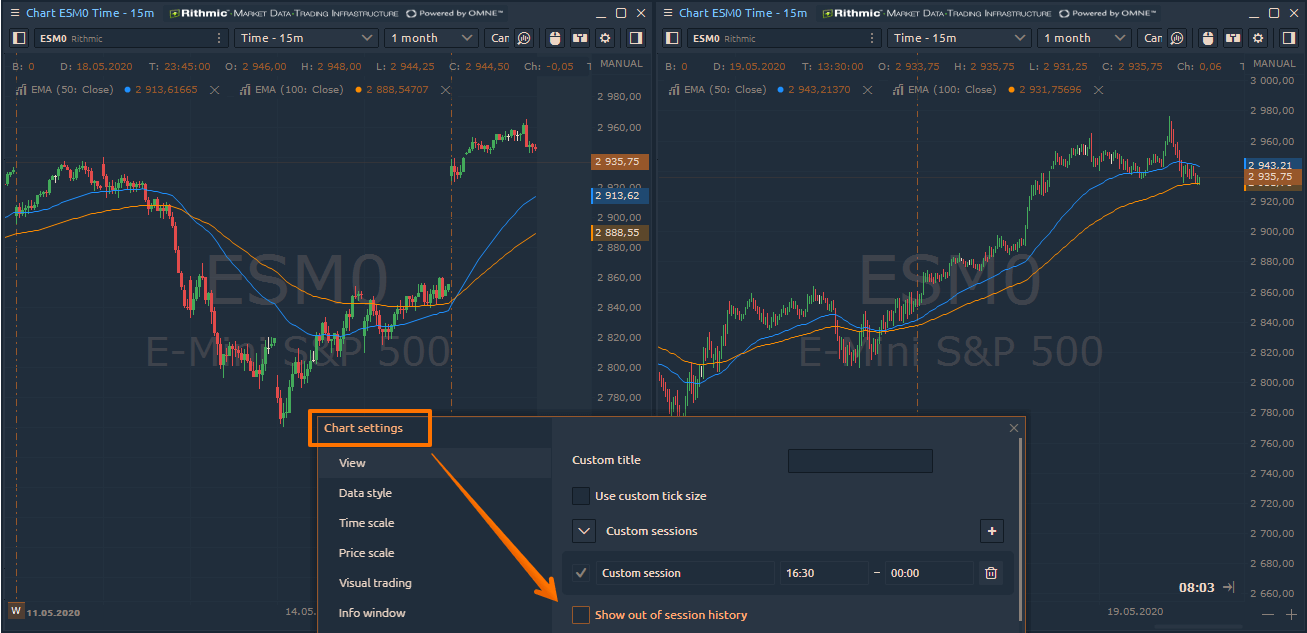Click EMA 100 orange color dot, left chart
The image size is (1307, 633).
[x=358, y=90]
